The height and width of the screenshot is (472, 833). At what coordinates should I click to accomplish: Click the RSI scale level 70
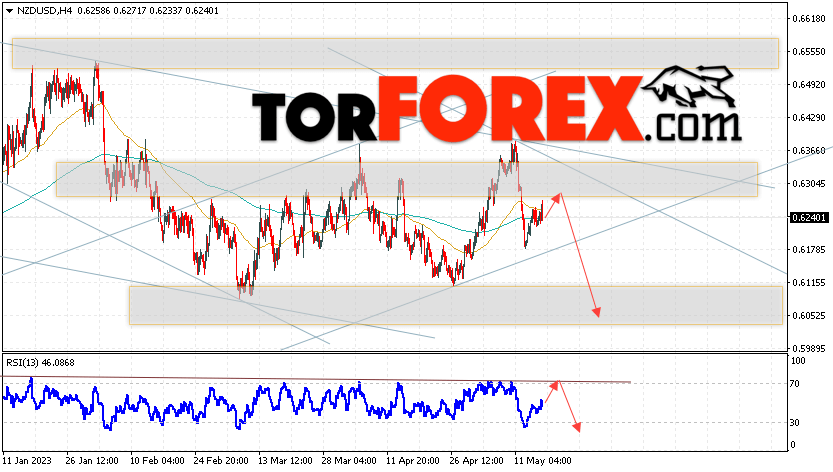tap(795, 384)
